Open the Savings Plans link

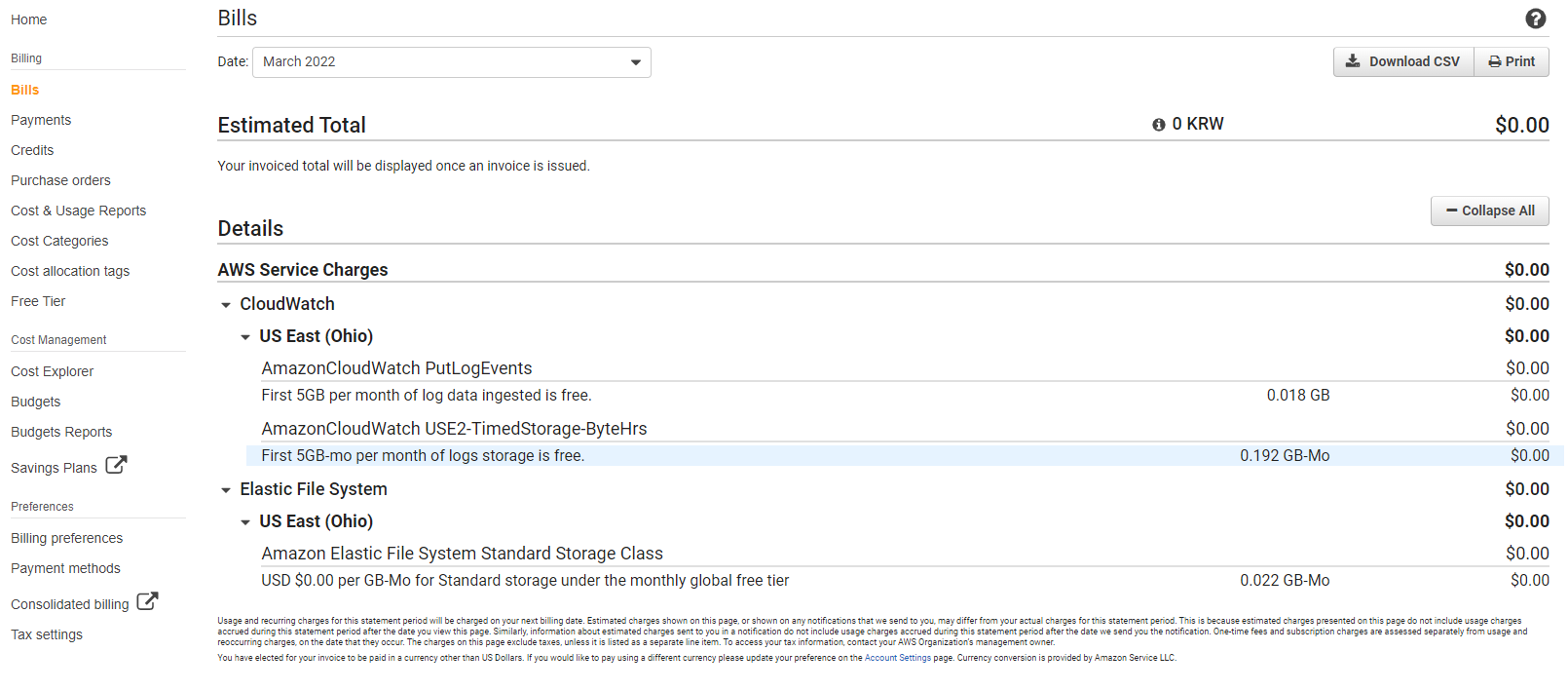point(54,468)
